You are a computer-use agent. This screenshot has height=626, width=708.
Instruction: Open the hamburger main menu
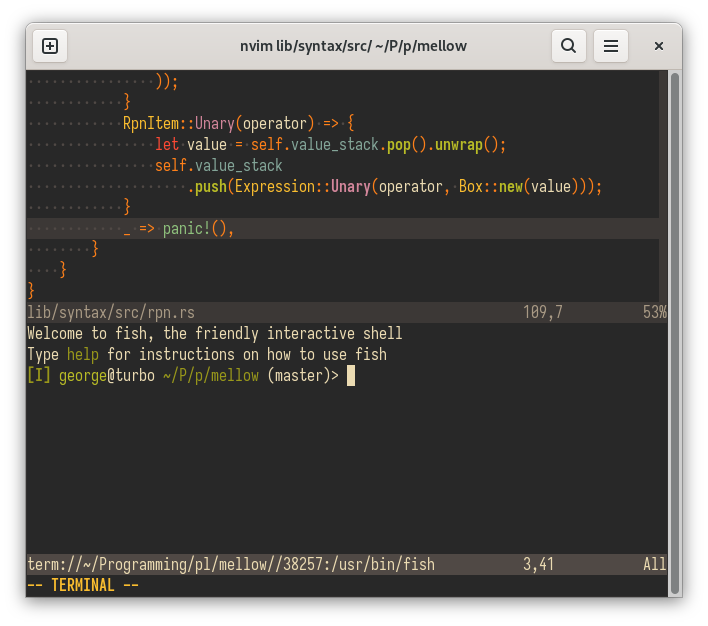tap(611, 46)
